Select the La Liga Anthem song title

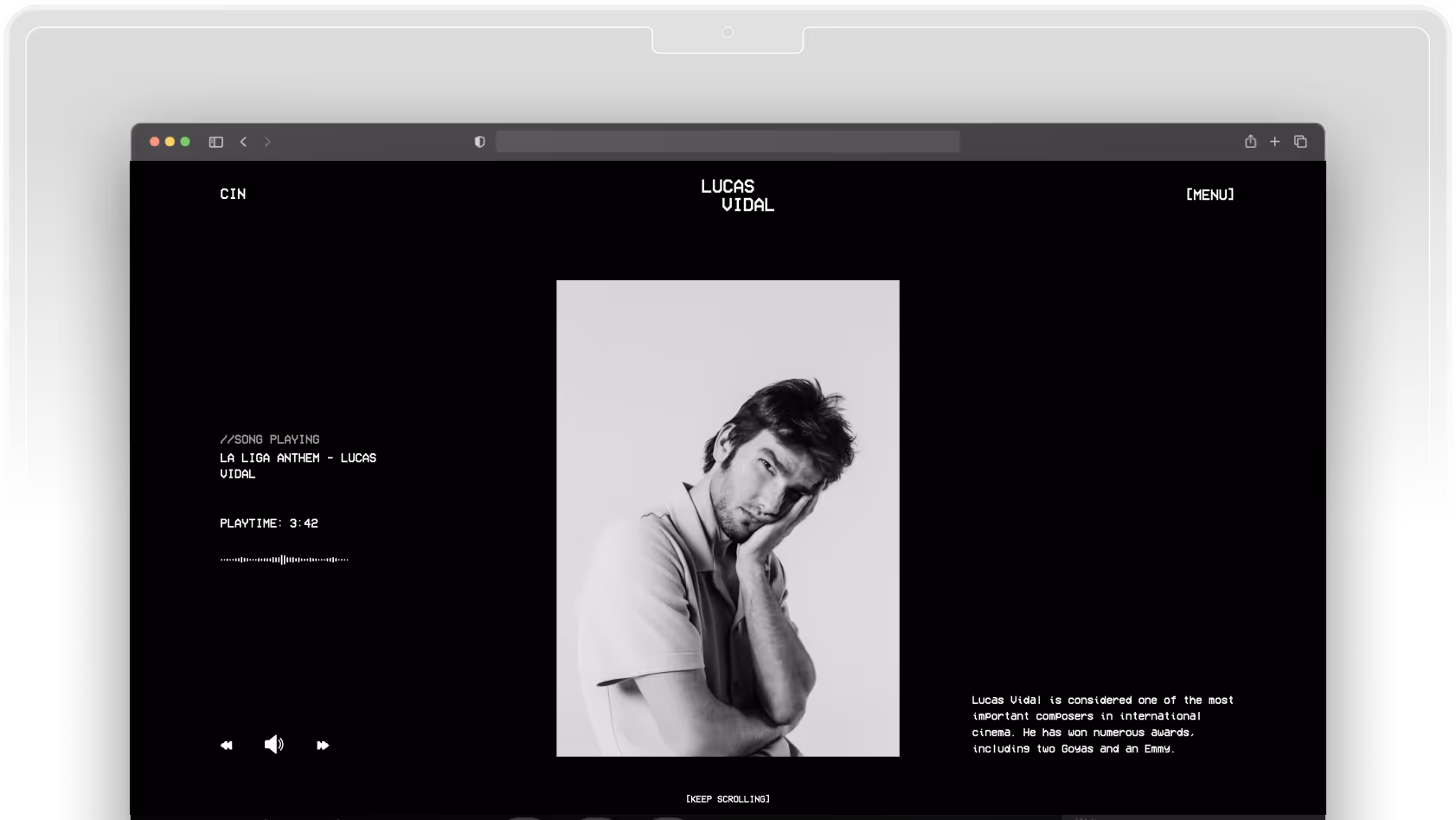tap(298, 465)
